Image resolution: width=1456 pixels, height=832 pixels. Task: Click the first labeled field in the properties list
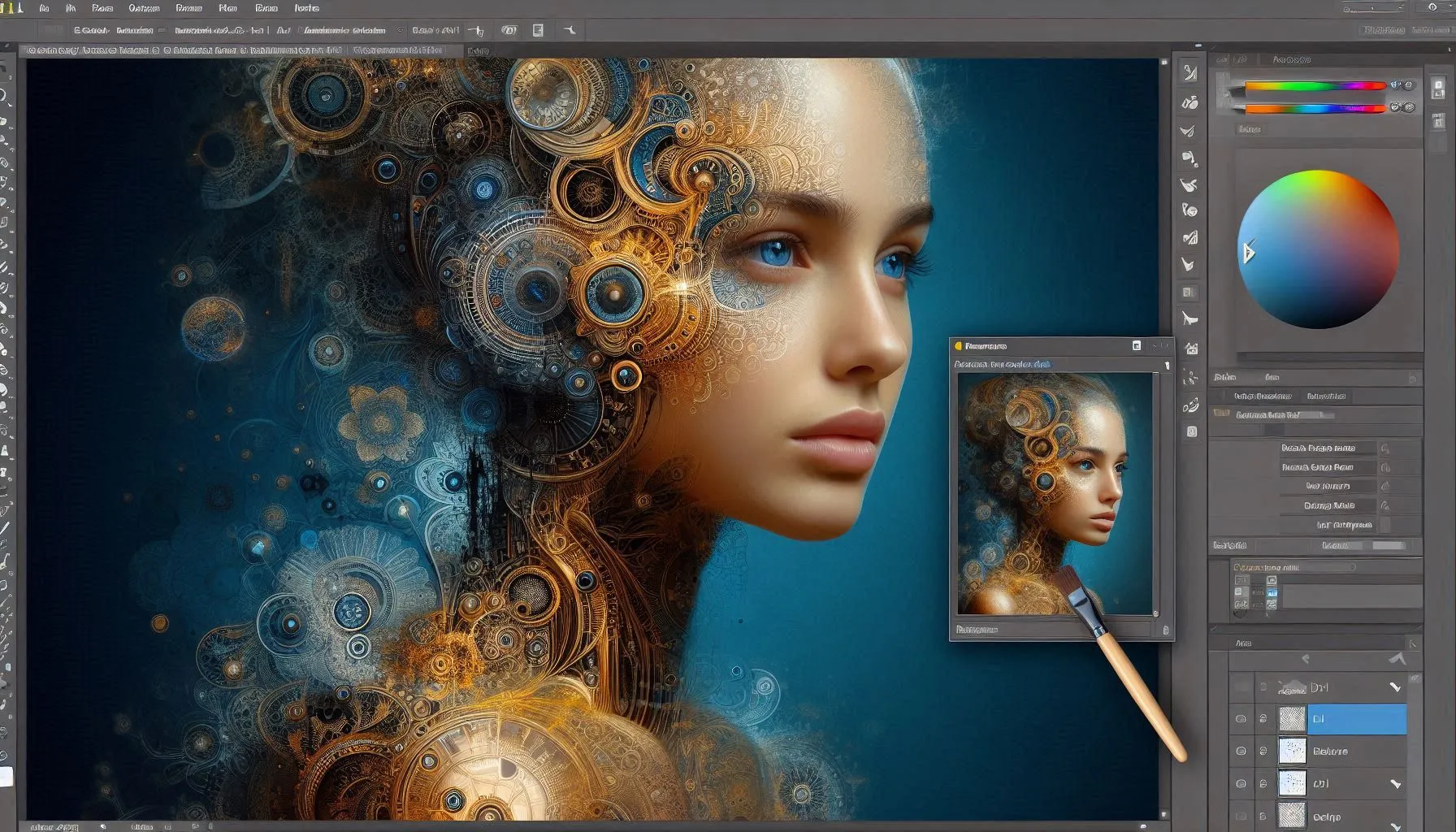pos(1328,448)
